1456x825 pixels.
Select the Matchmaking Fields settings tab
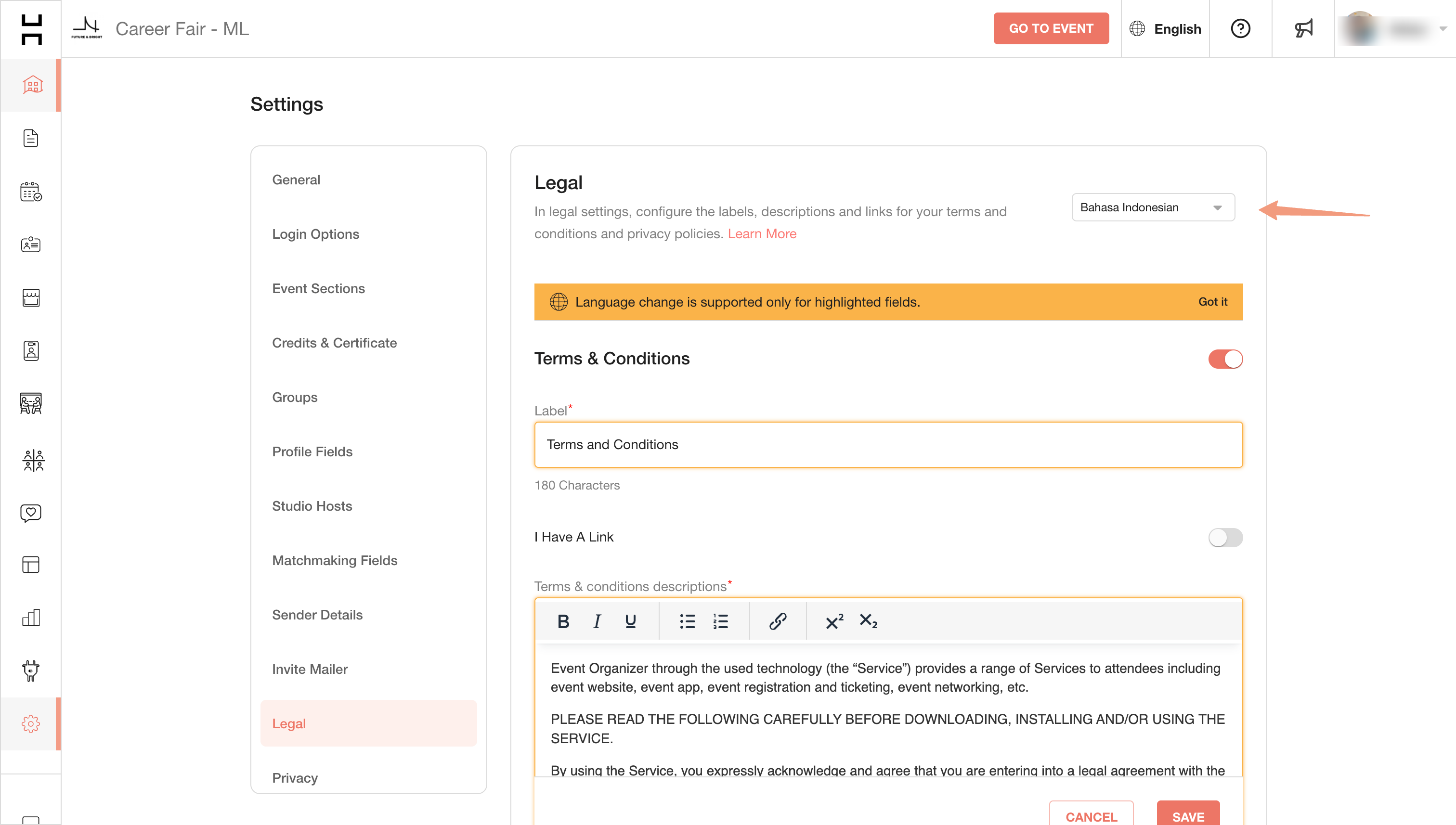click(x=335, y=560)
